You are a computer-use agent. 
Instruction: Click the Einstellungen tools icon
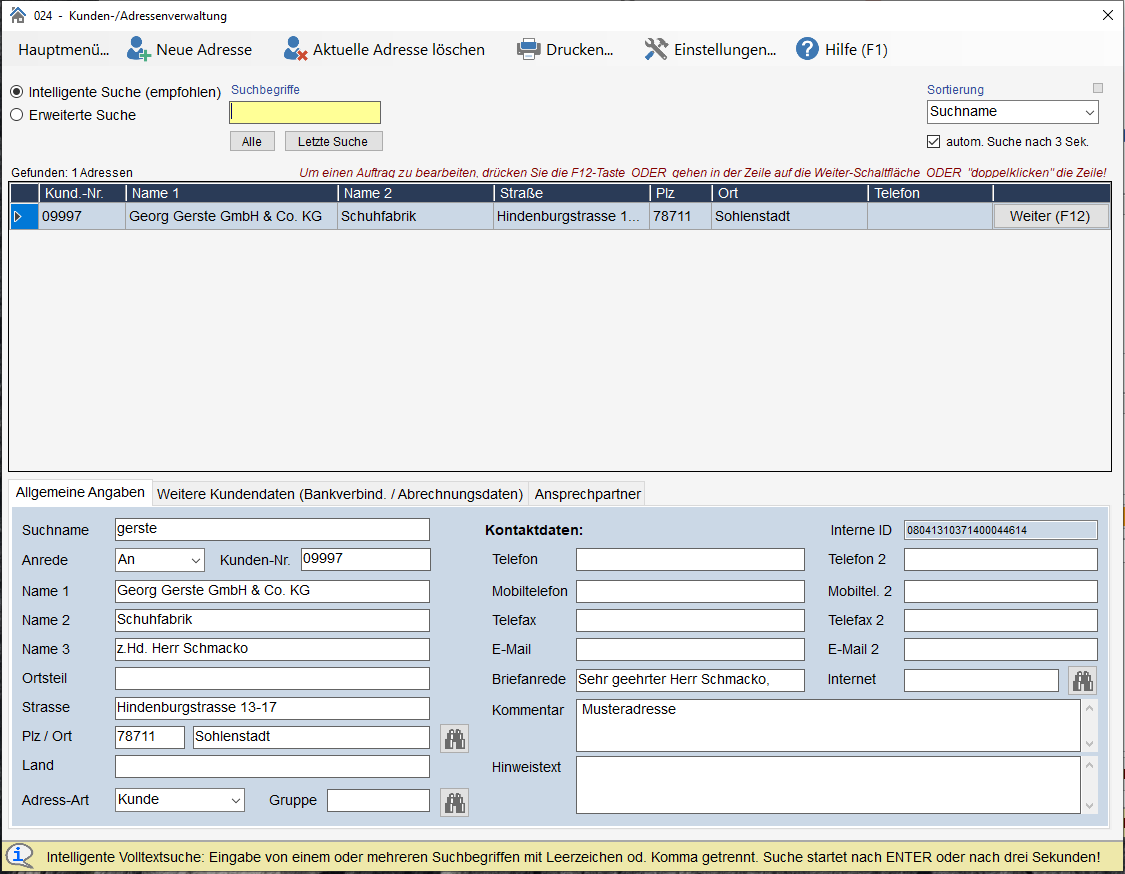656,50
